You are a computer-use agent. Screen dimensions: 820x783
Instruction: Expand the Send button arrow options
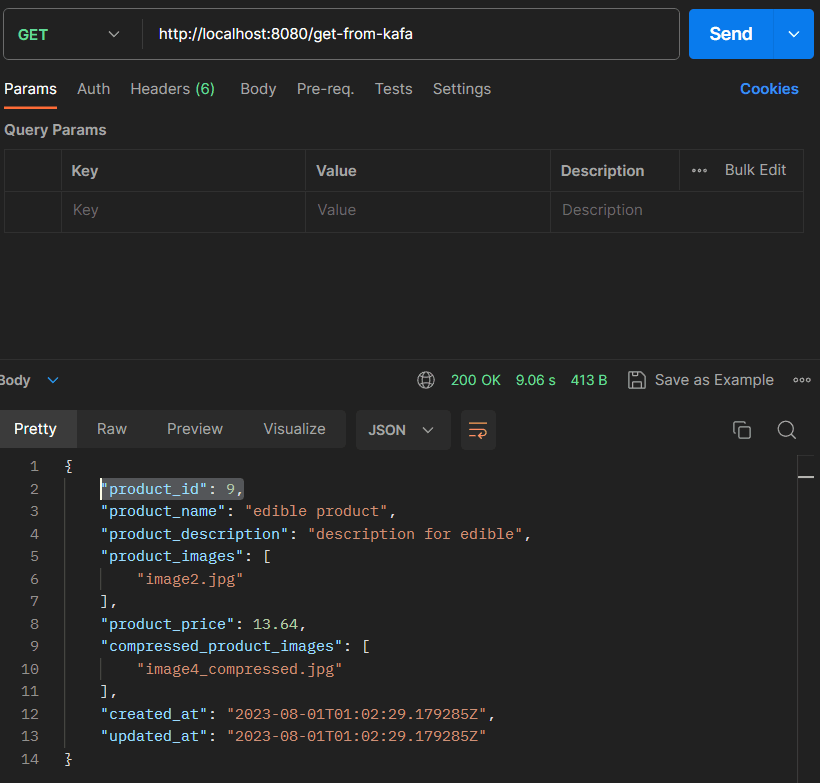[x=794, y=34]
